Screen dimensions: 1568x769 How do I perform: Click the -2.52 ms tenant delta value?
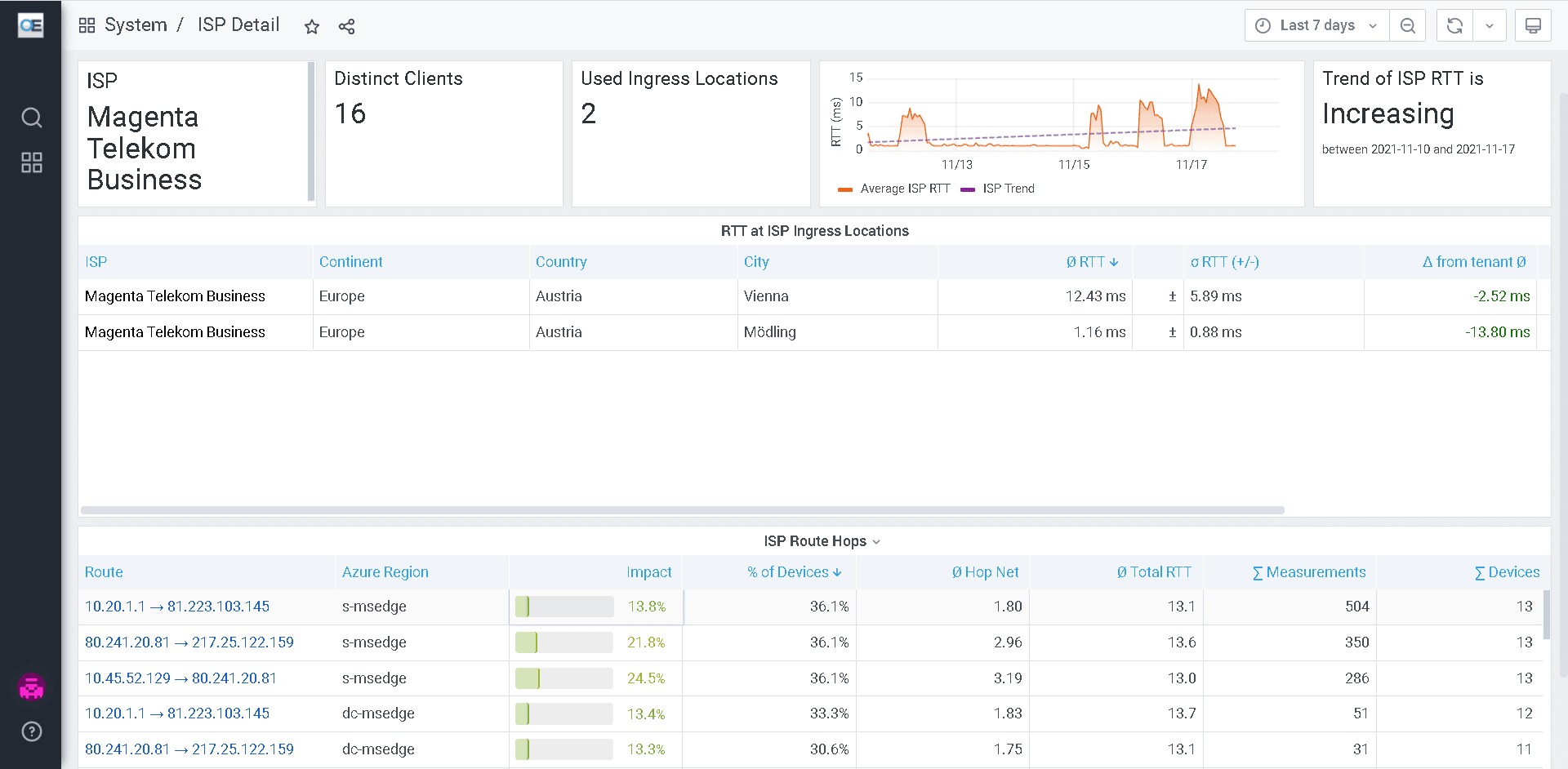coord(1501,296)
